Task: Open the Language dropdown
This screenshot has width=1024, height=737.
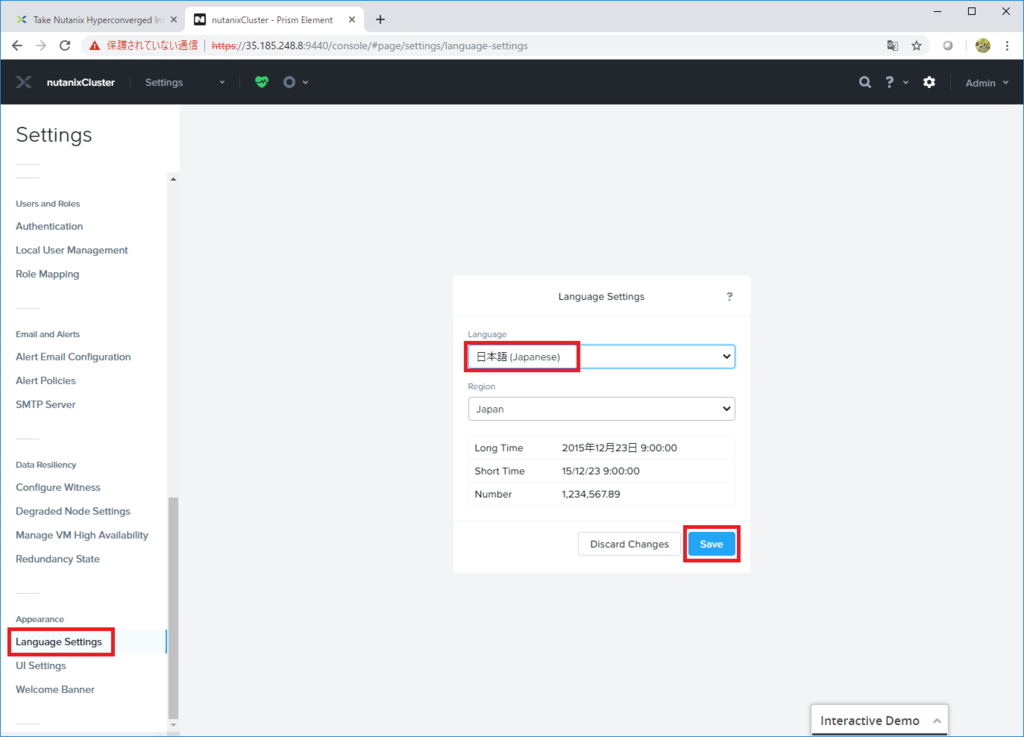Action: click(x=601, y=356)
